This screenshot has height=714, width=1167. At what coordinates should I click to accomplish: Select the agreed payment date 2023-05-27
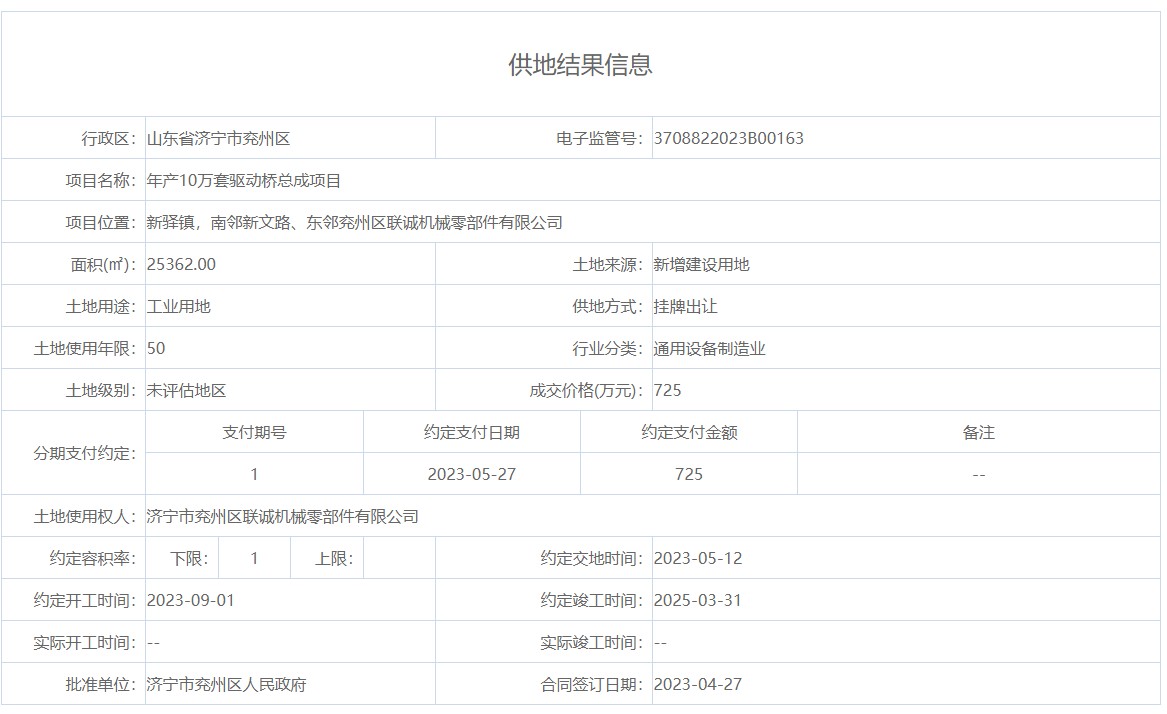pos(471,475)
